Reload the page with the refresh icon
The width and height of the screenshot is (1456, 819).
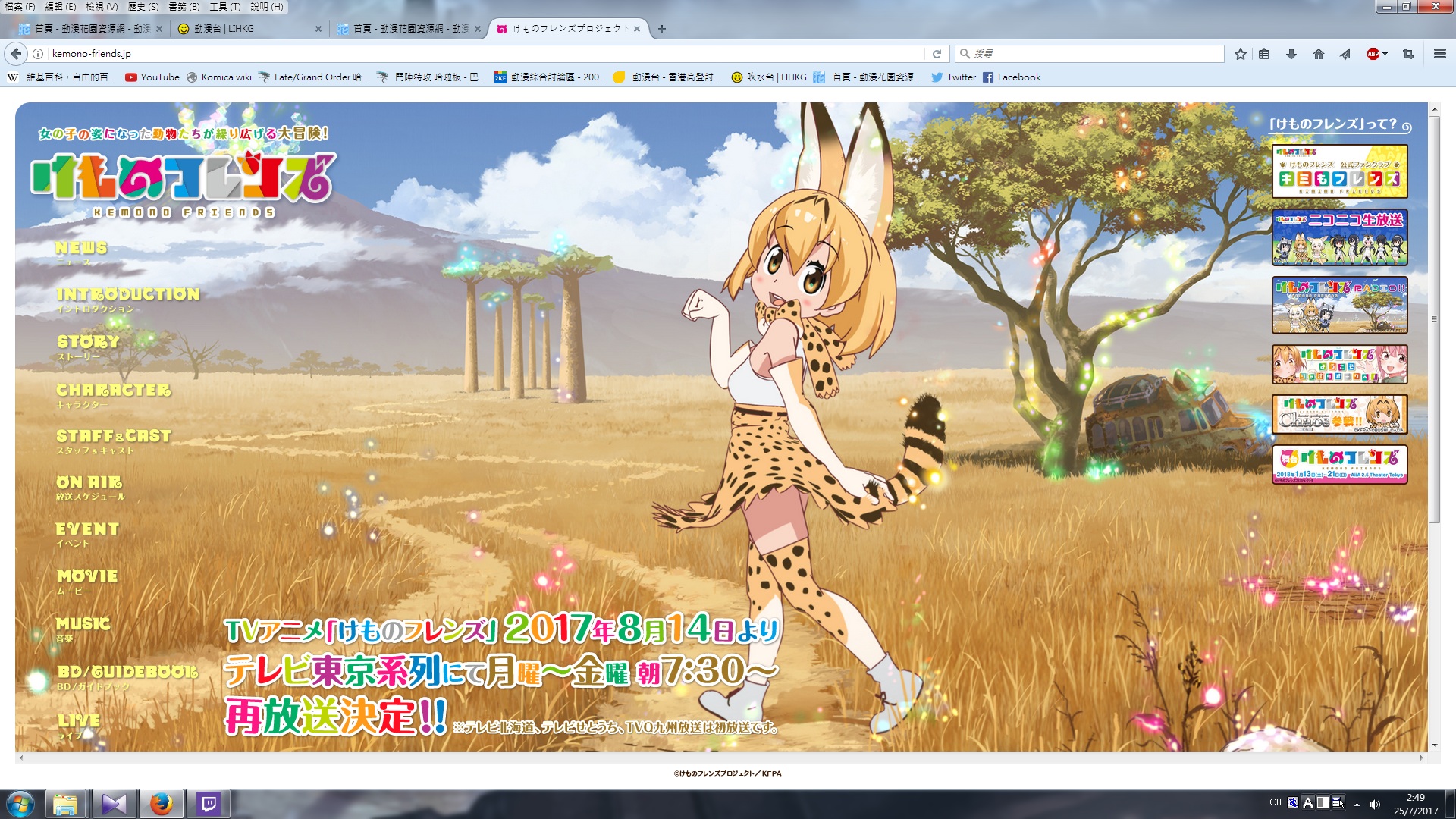[937, 54]
